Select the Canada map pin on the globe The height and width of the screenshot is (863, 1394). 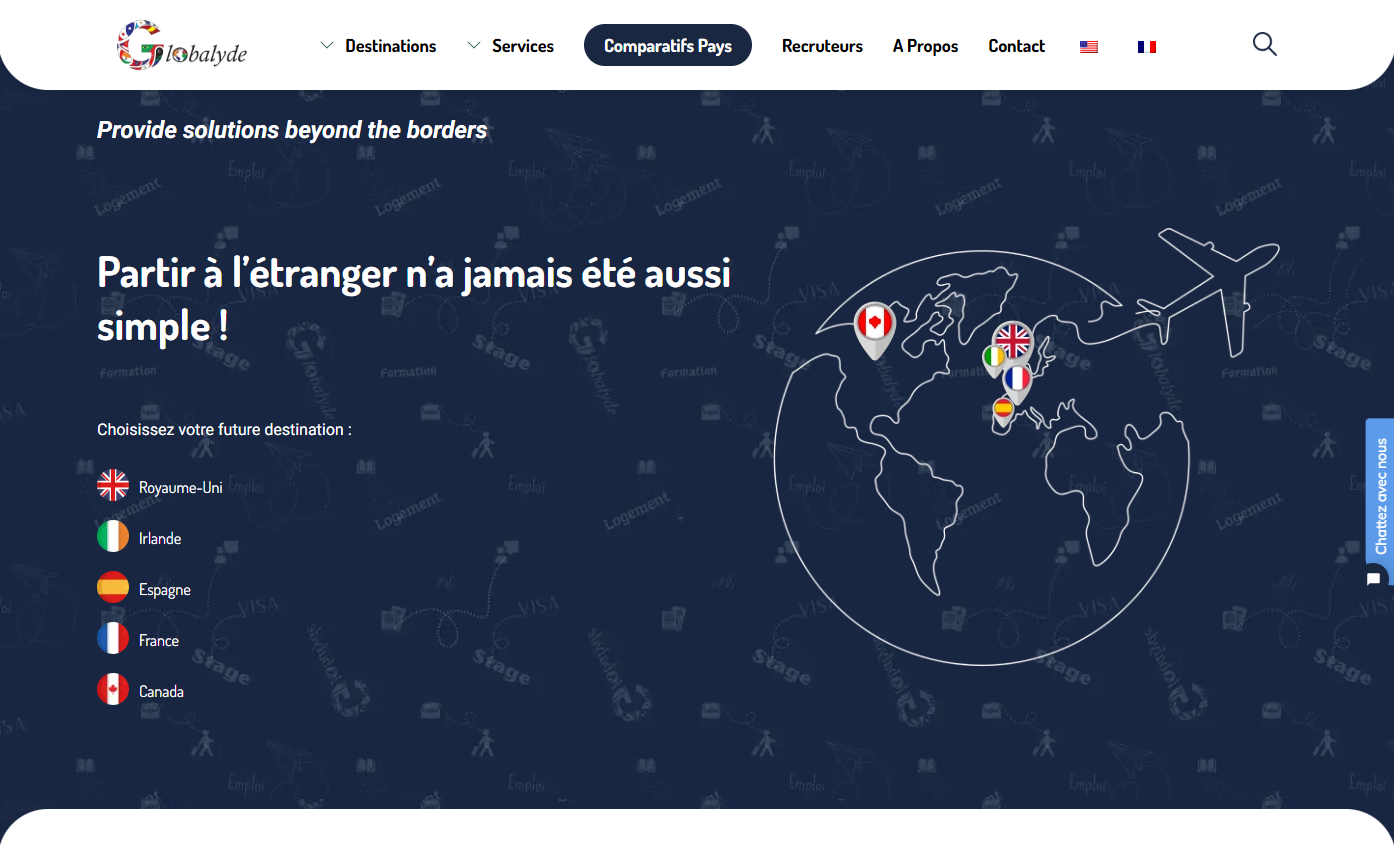click(x=875, y=329)
